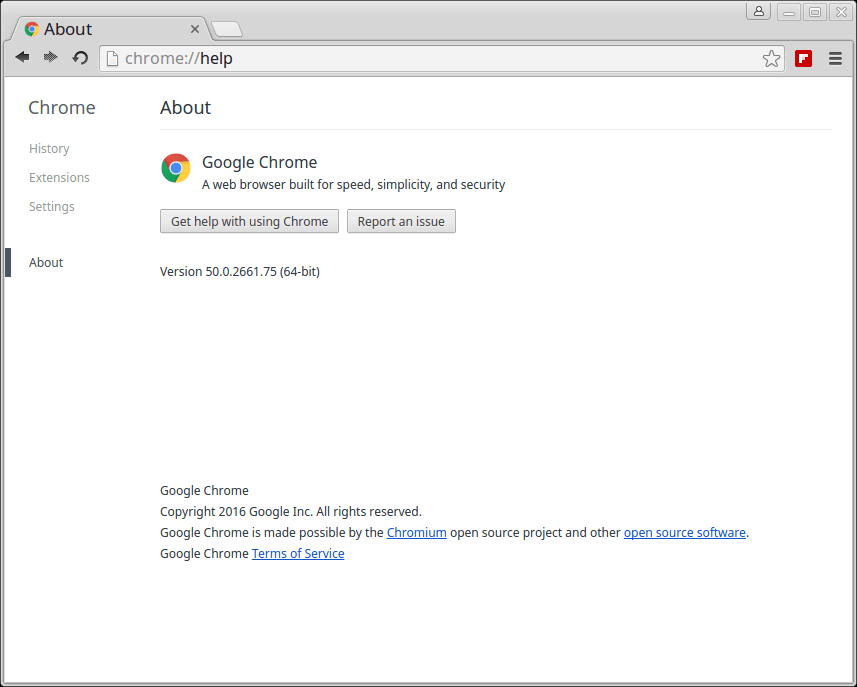The width and height of the screenshot is (857, 687).
Task: Go forward with the forward arrow
Action: coord(51,57)
